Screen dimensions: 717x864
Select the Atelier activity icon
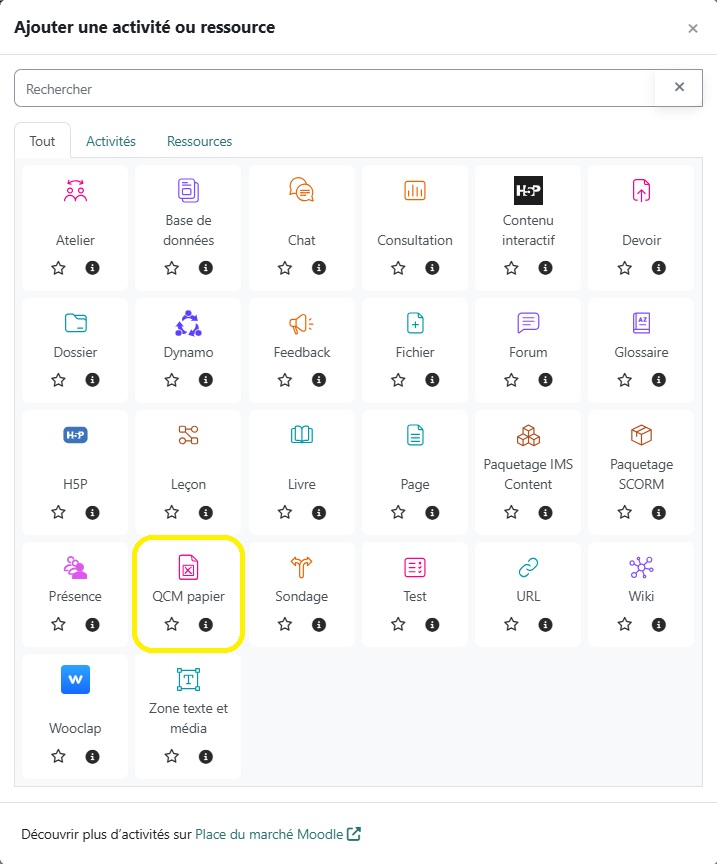point(76,191)
